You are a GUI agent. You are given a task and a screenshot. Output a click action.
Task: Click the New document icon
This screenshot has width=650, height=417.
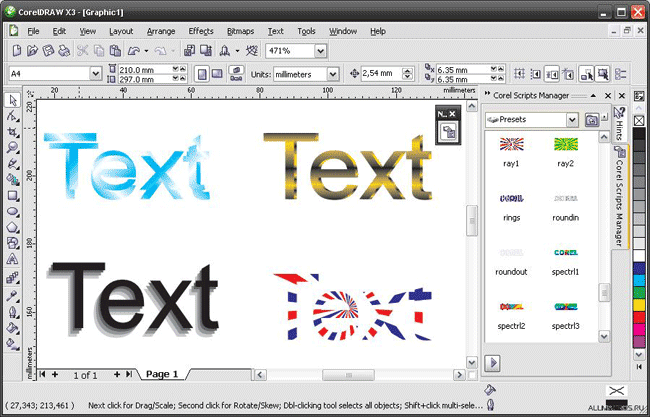click(17, 51)
